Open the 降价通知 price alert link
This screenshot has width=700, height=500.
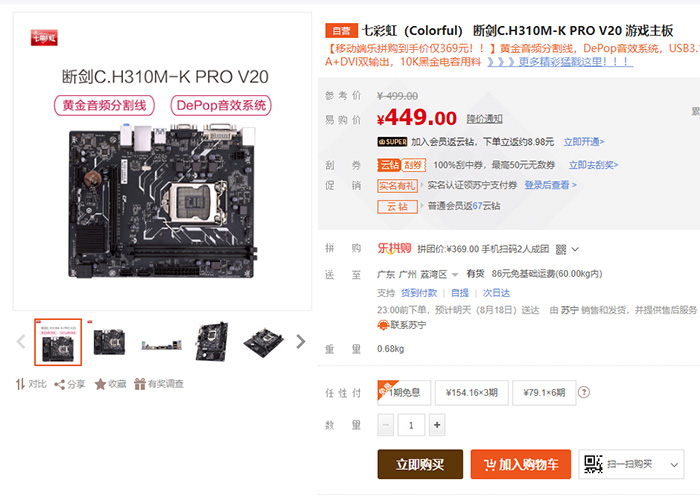(x=484, y=119)
